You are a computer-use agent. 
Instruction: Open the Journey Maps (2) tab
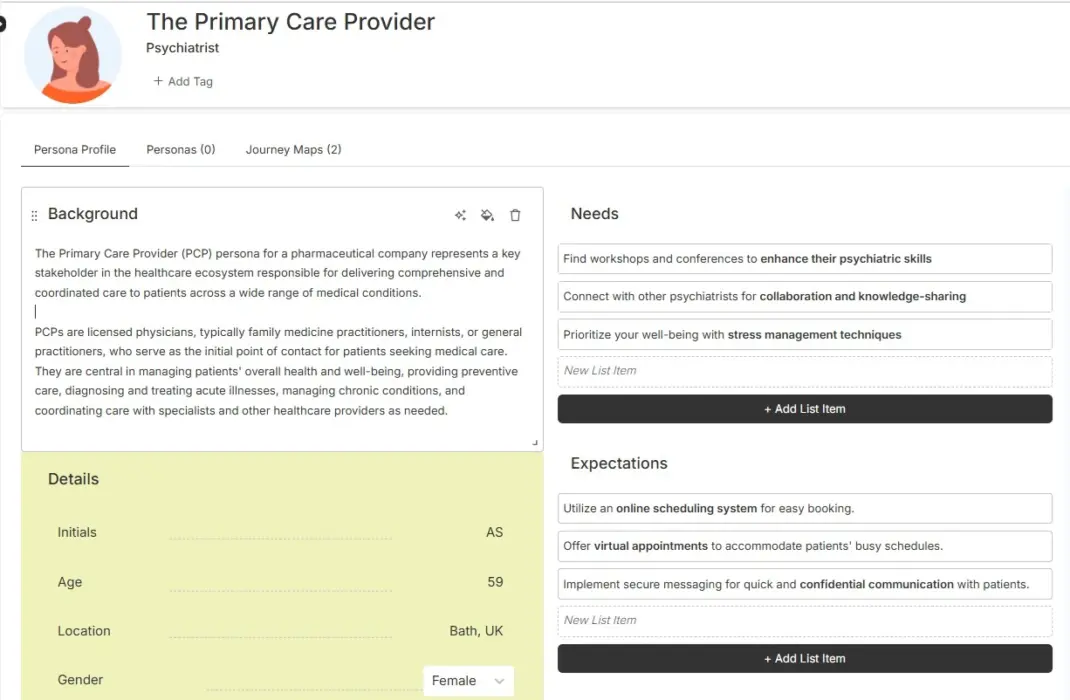294,149
